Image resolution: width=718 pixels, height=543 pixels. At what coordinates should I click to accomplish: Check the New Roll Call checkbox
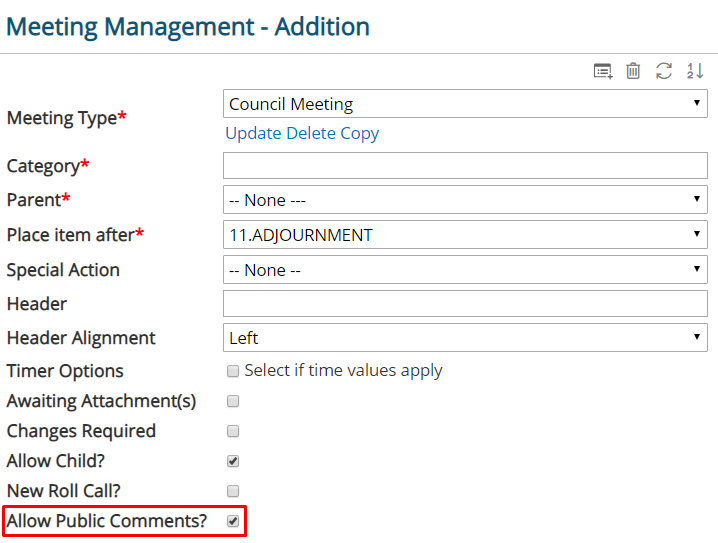coord(233,491)
